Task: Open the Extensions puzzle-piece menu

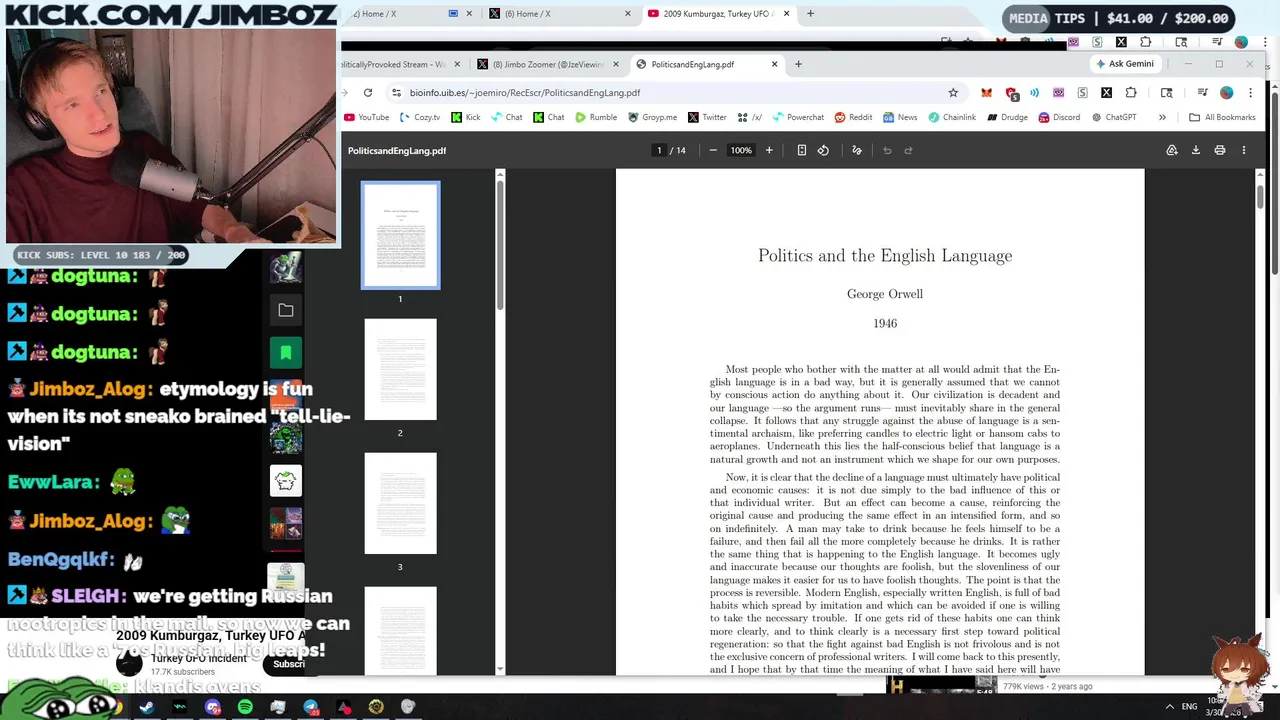Action: point(1131,92)
